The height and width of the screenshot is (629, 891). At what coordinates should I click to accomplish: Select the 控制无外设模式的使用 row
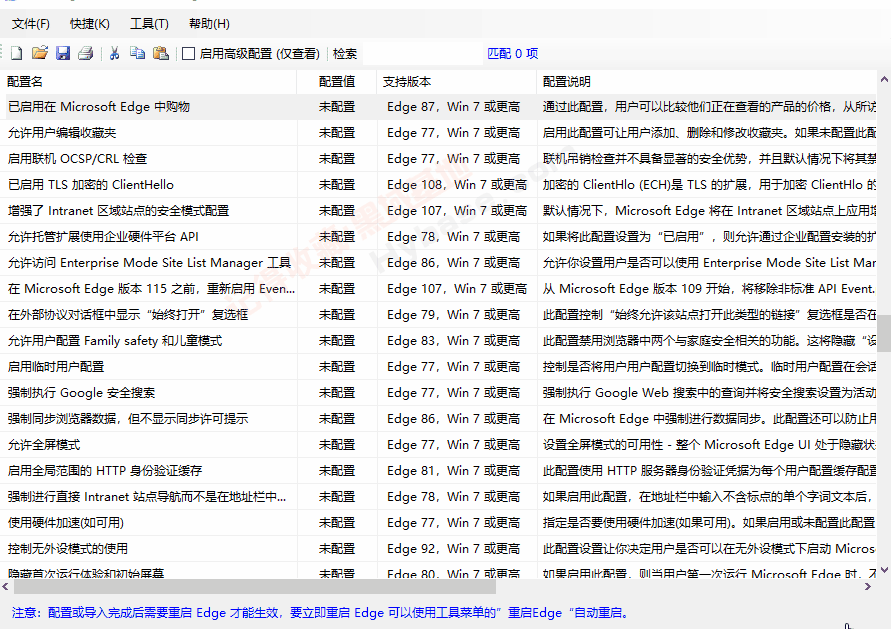438,549
